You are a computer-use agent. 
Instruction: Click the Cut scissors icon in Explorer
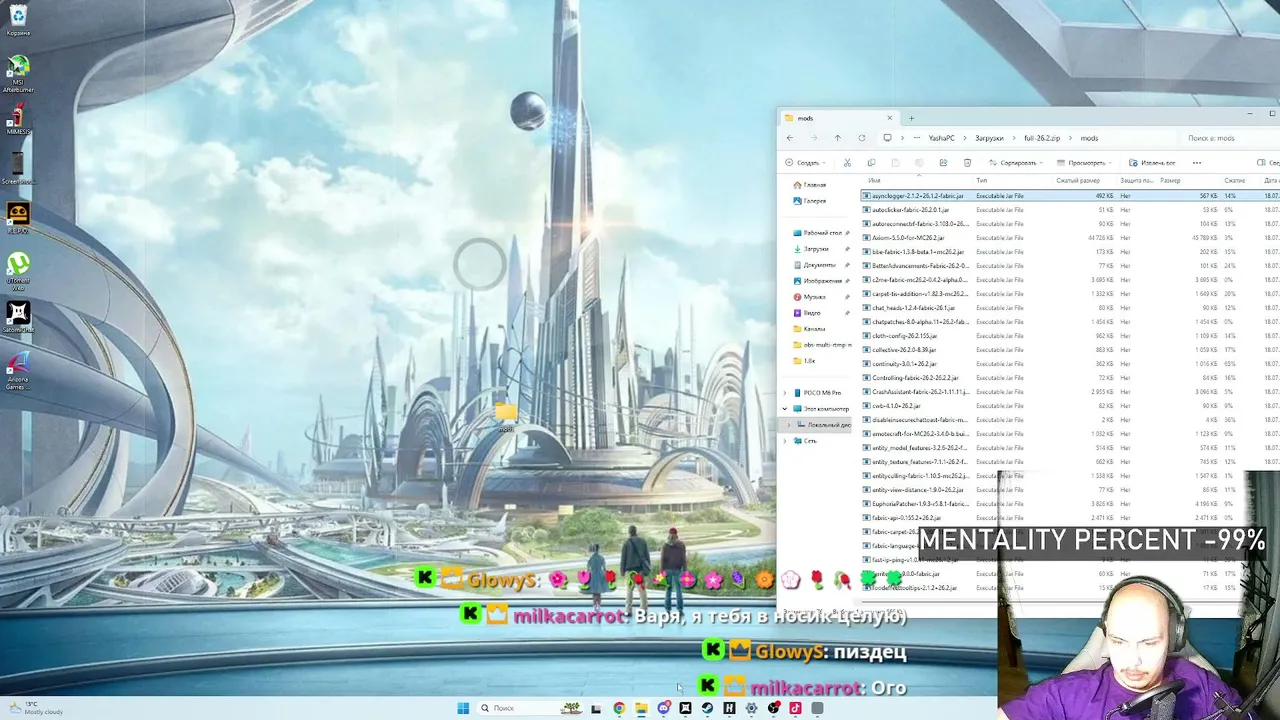[x=847, y=163]
